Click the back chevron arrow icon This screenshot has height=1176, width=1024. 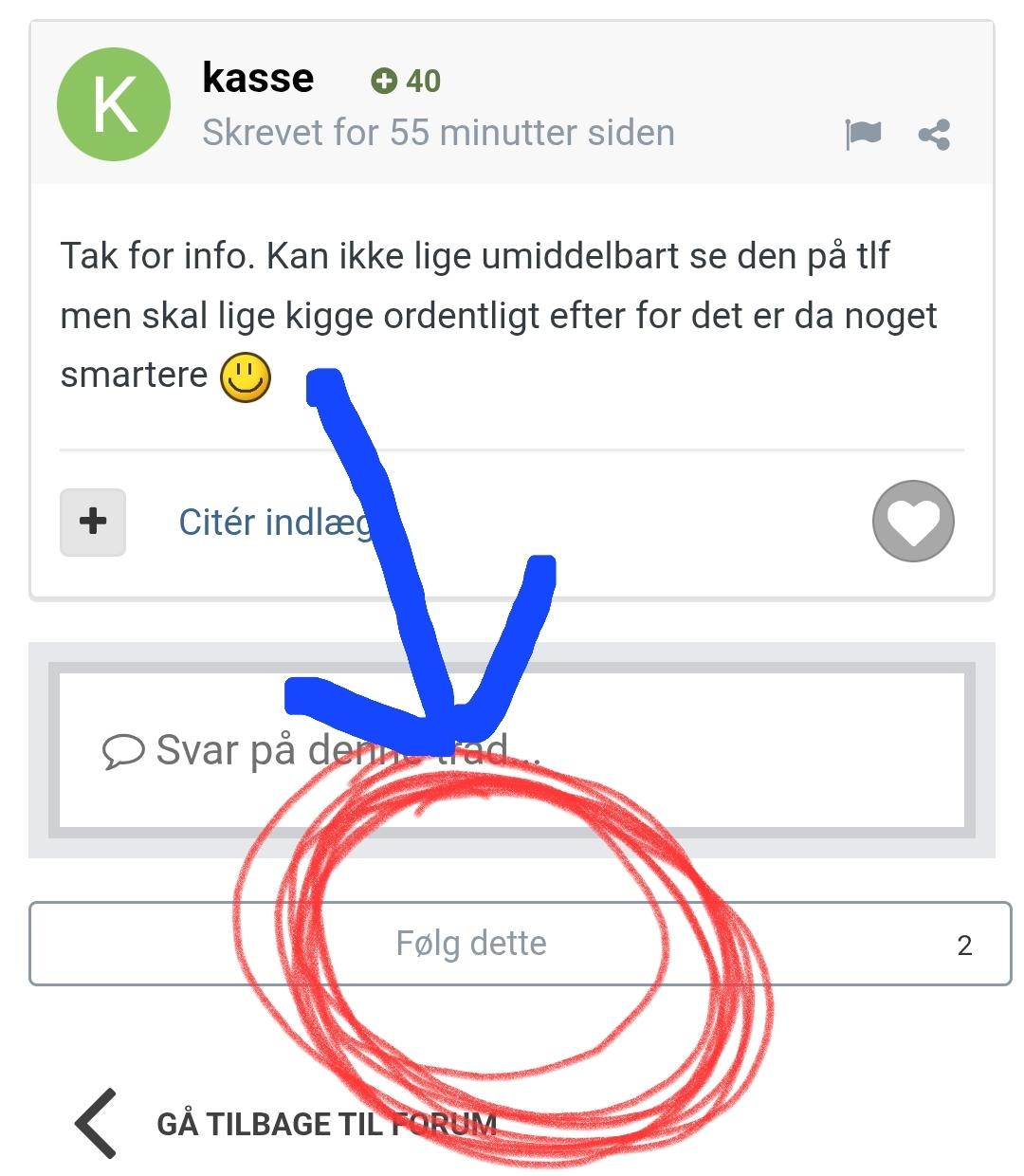(x=97, y=1124)
